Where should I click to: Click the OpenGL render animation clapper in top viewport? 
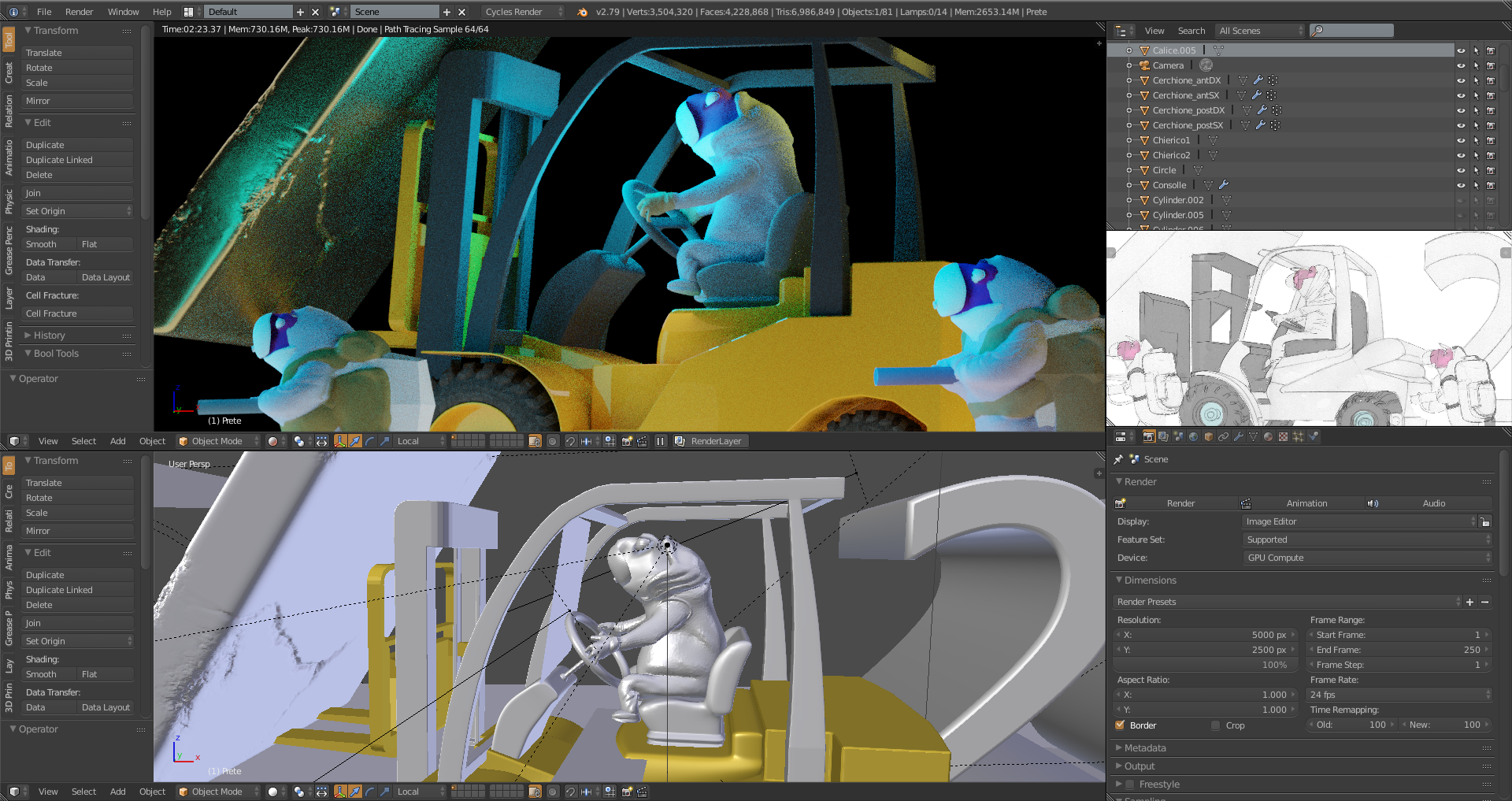[x=643, y=441]
